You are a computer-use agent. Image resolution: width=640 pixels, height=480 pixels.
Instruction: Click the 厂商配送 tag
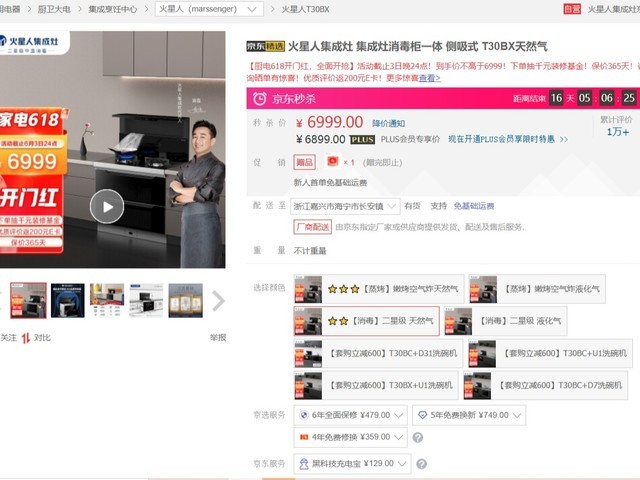tap(313, 227)
